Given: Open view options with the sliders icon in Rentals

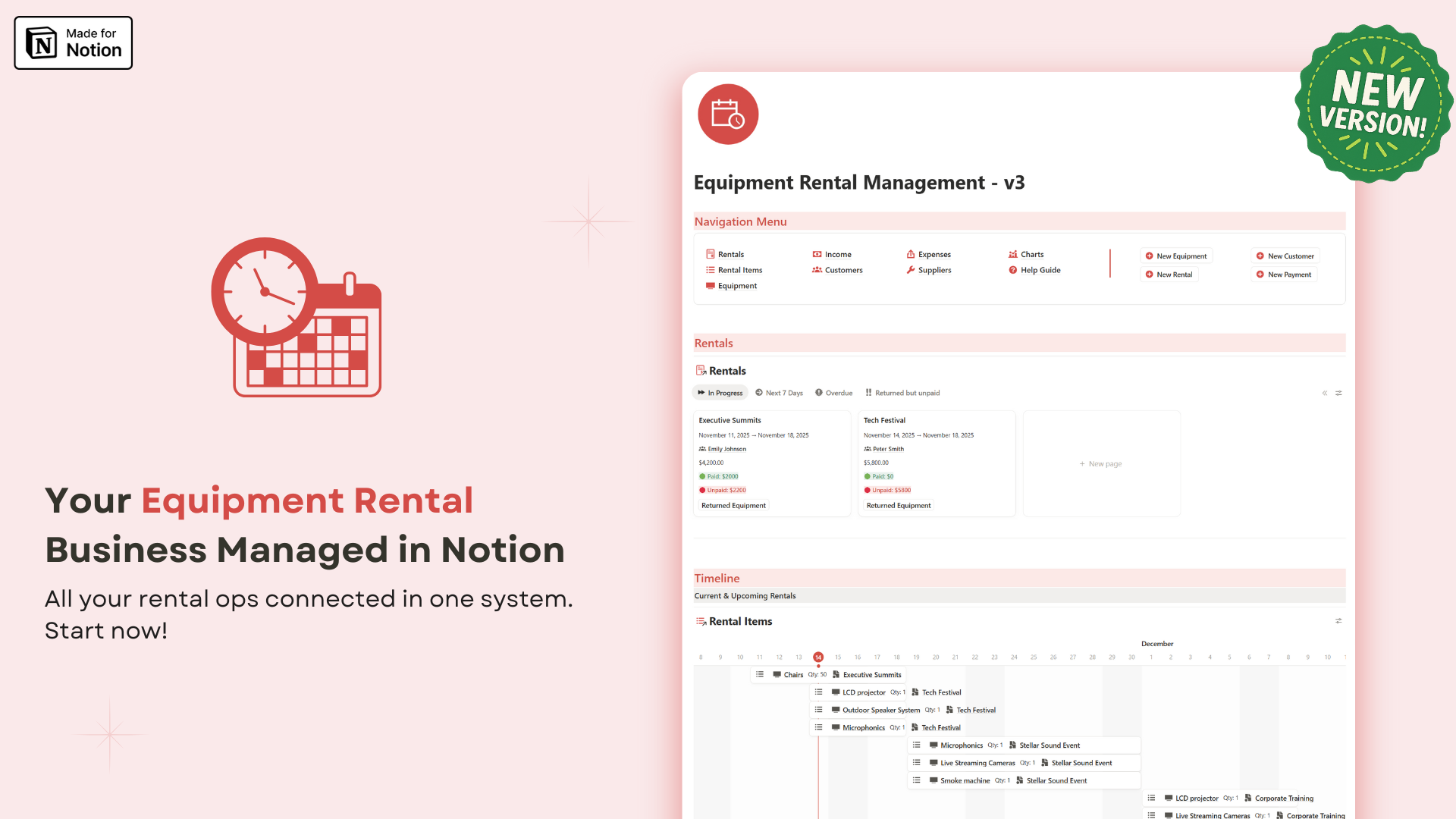Looking at the screenshot, I should [1338, 393].
